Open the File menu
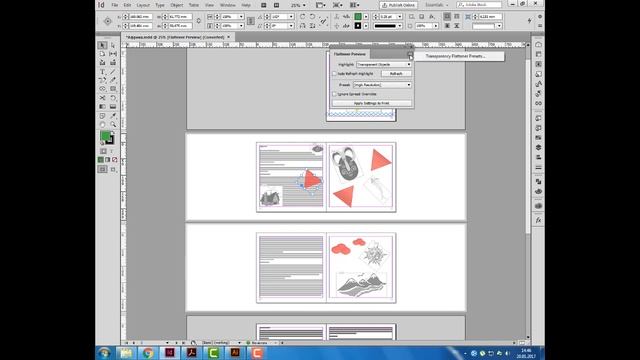The image size is (640, 360). [115, 5]
